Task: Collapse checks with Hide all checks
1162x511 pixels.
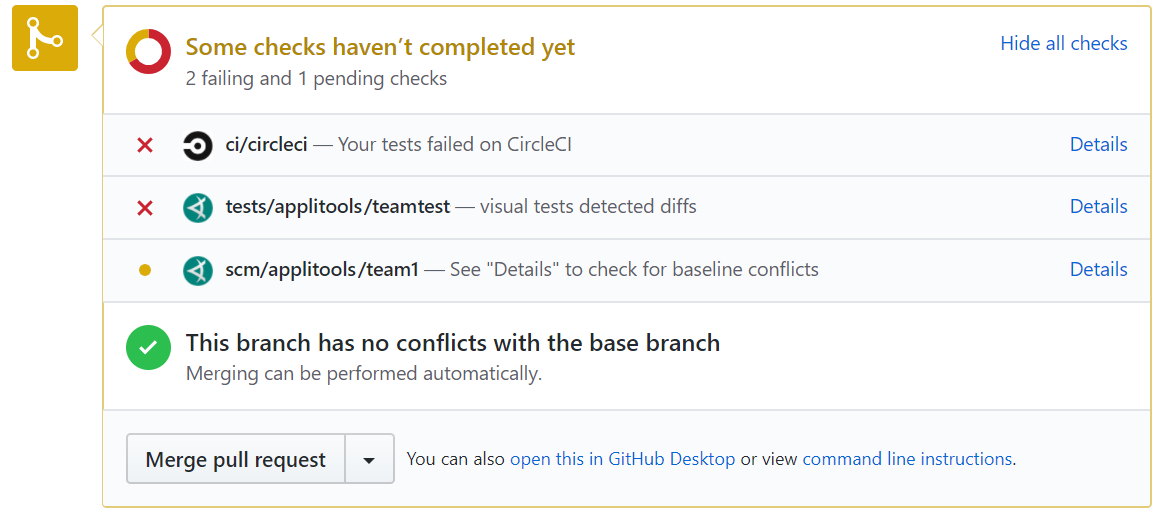Action: click(1063, 44)
